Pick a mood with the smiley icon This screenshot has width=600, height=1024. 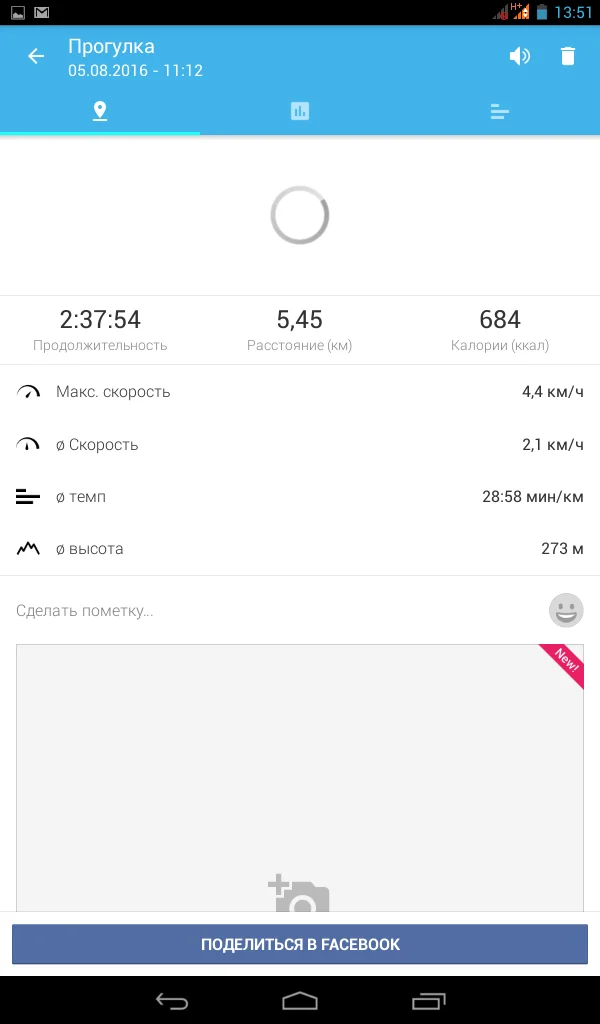566,610
